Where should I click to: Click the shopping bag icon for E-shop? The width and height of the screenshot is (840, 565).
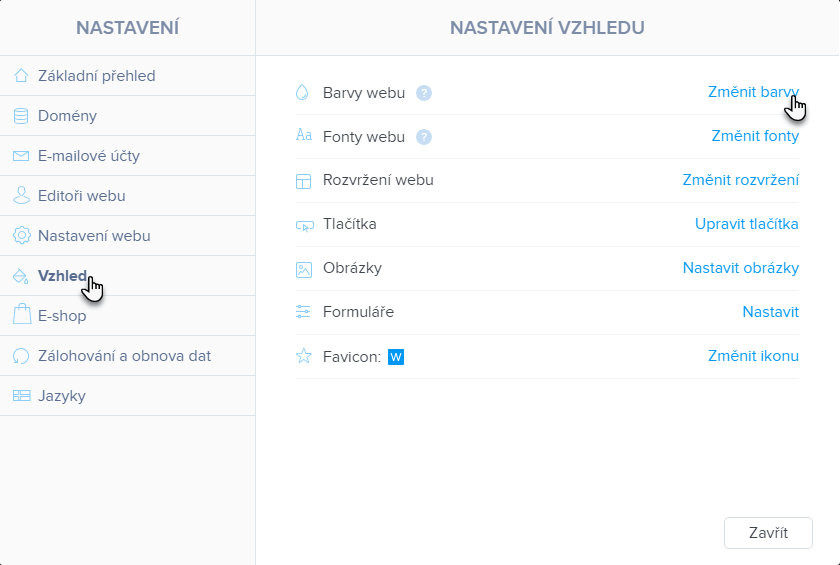click(x=21, y=314)
